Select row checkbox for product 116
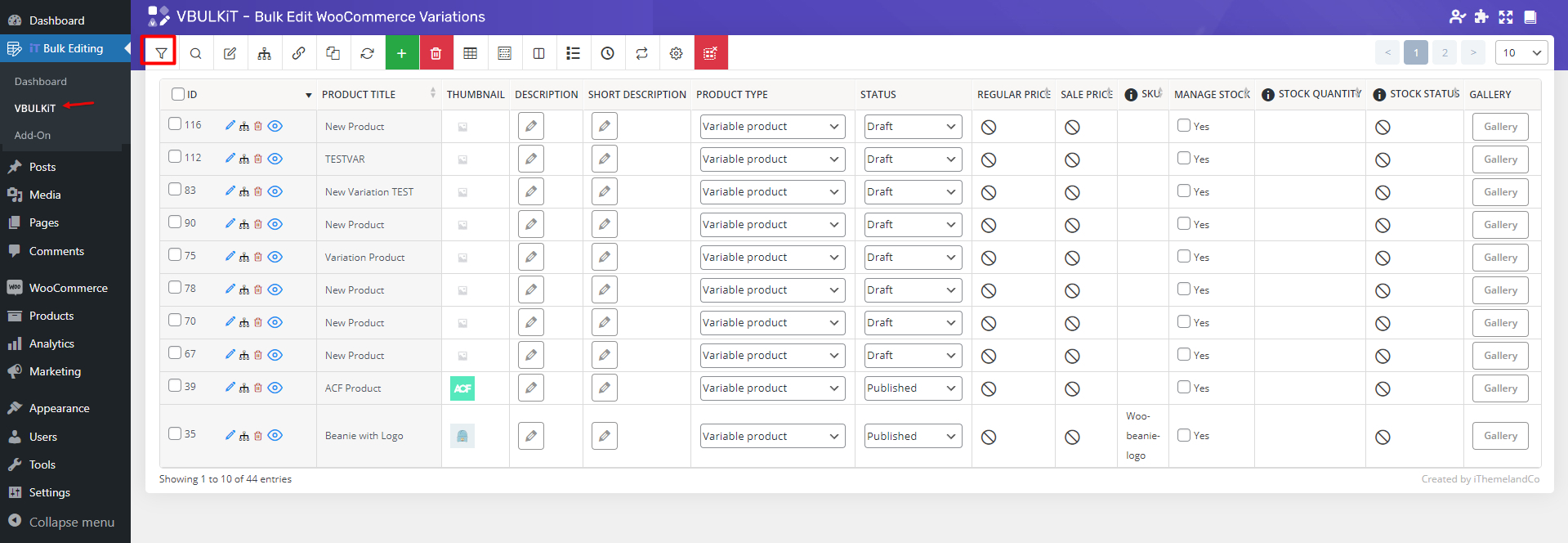Image resolution: width=1568 pixels, height=543 pixels. pos(175,123)
